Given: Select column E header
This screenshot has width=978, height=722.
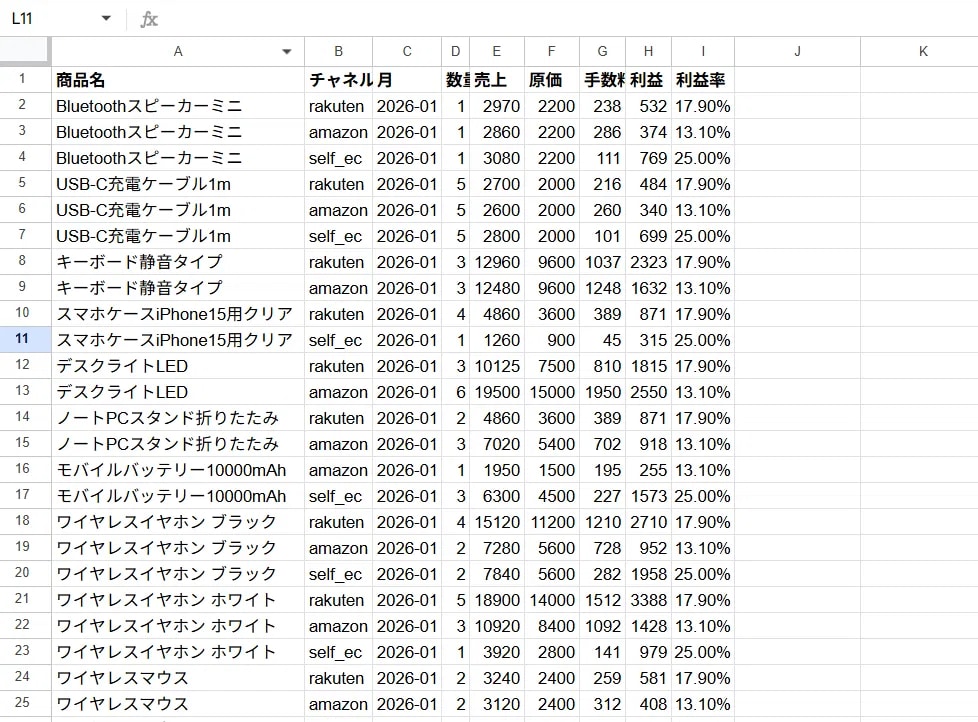Looking at the screenshot, I should [496, 52].
